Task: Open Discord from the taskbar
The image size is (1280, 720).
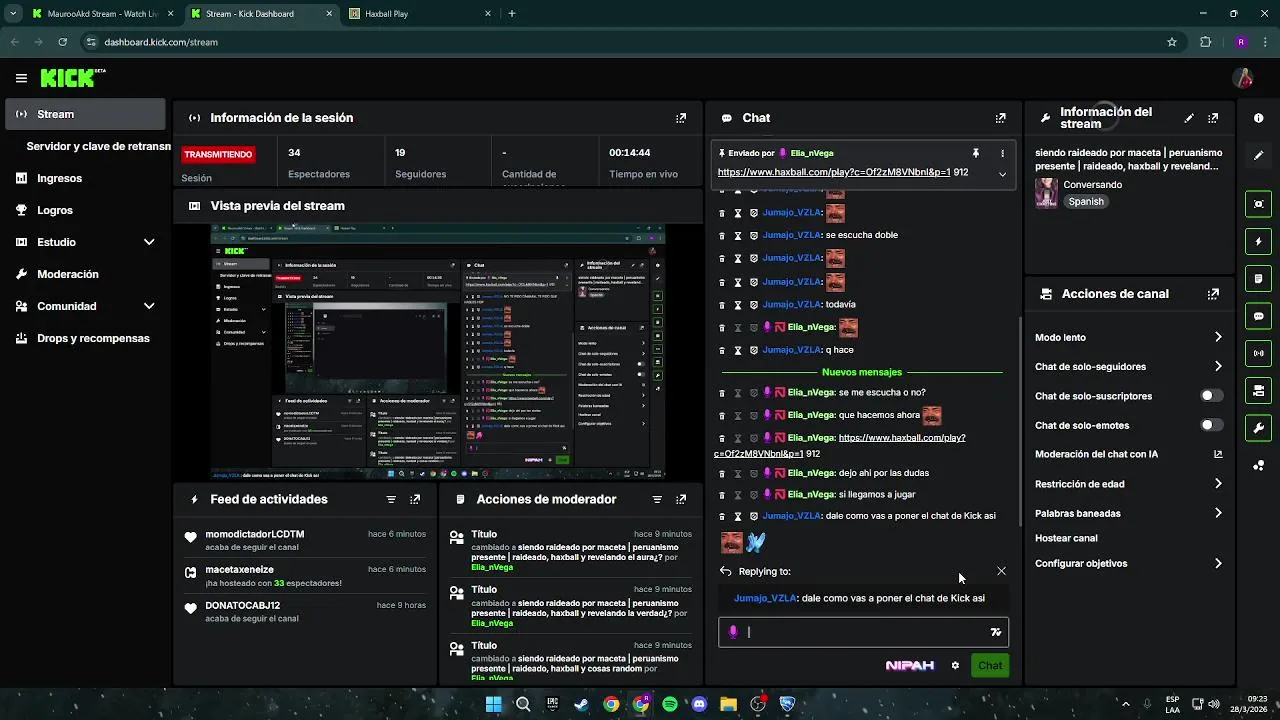Action: pyautogui.click(x=699, y=704)
